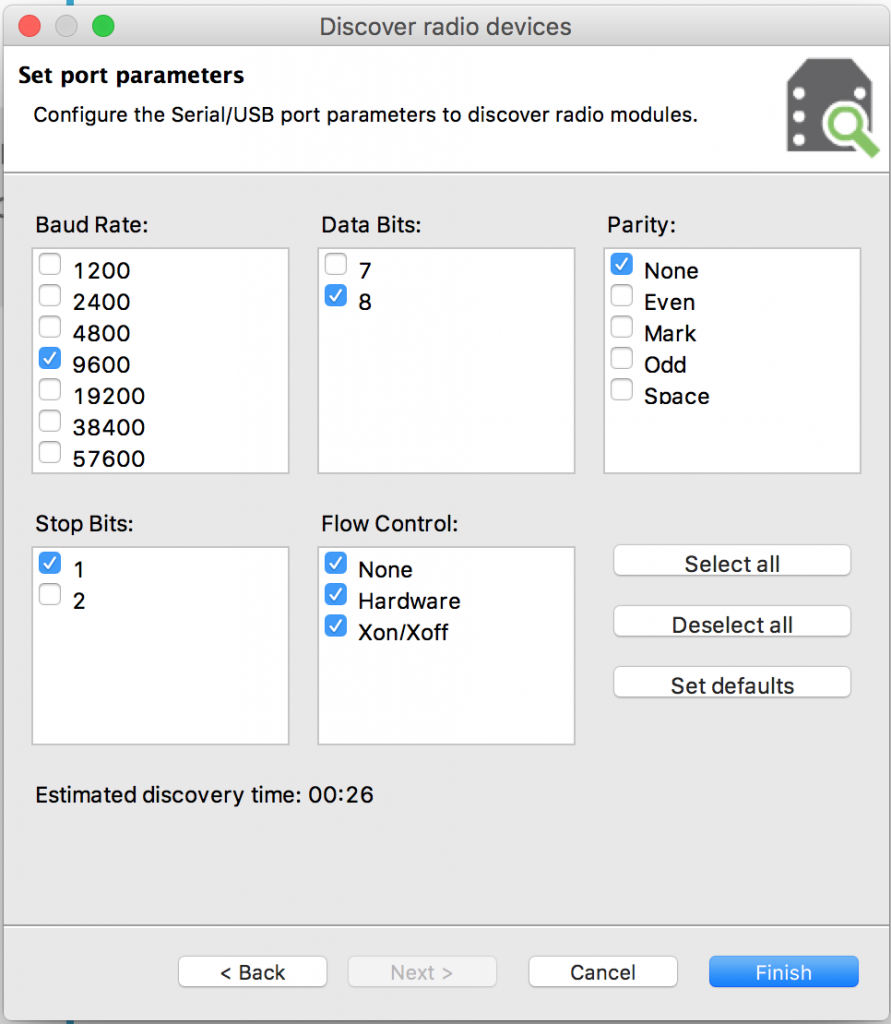Toggle the 2 stop bits checkbox
Image resolution: width=891 pixels, height=1024 pixels.
point(49,594)
